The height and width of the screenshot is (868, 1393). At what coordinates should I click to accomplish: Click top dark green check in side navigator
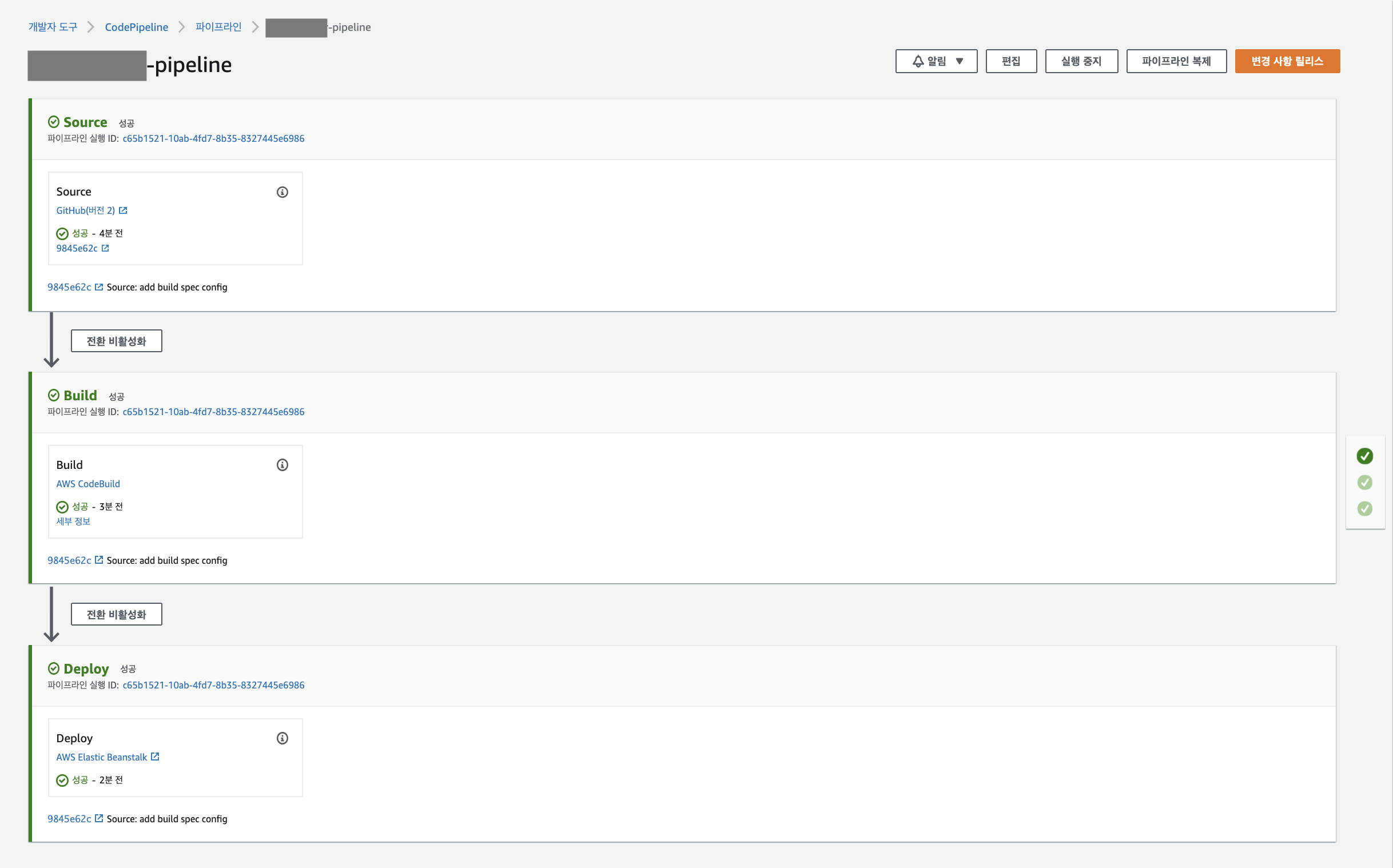[x=1365, y=456]
